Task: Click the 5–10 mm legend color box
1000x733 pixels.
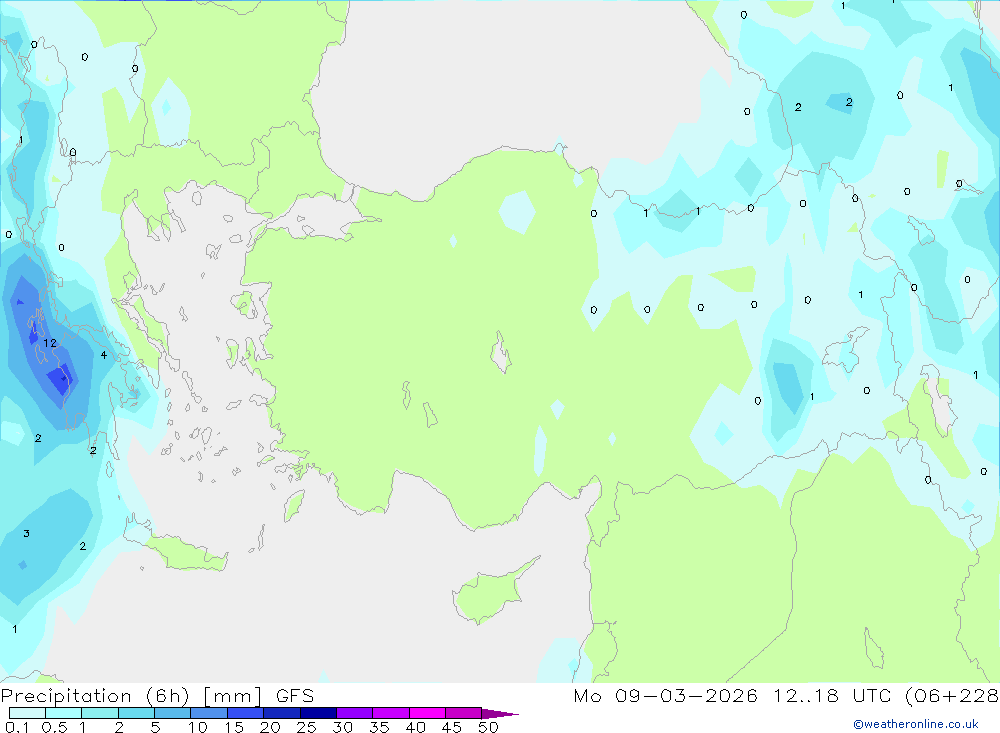Action: 172,713
